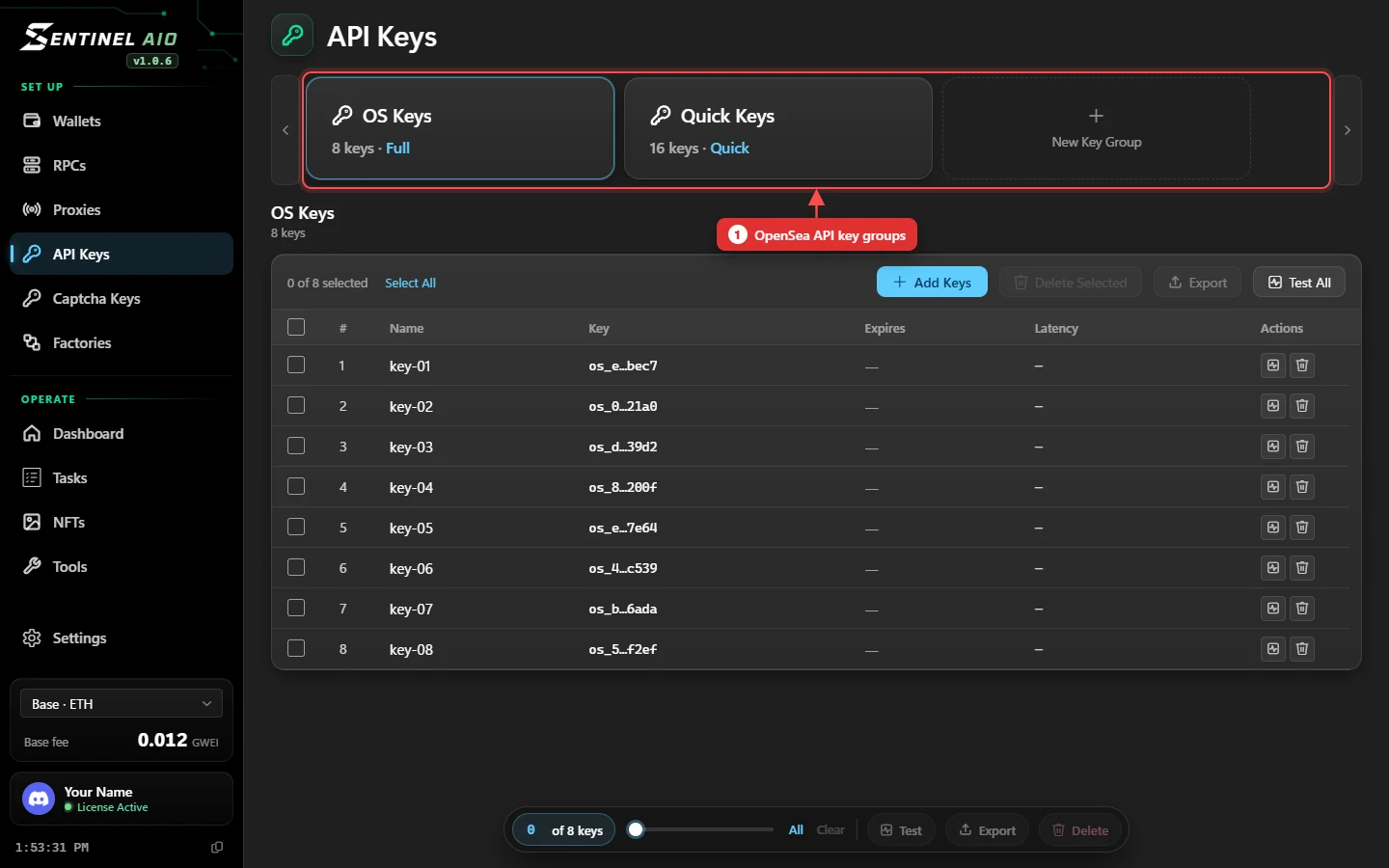Screen dimensions: 1389x868
Task: Open Settings in the sidebar
Action: tap(122, 637)
